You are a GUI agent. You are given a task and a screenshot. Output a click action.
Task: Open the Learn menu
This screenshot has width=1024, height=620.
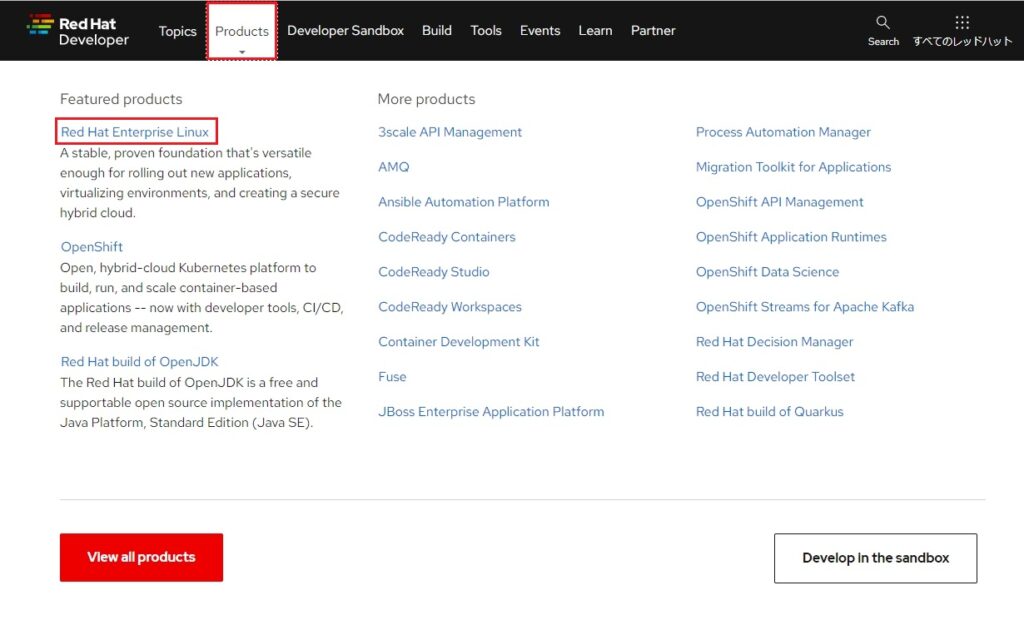point(596,31)
